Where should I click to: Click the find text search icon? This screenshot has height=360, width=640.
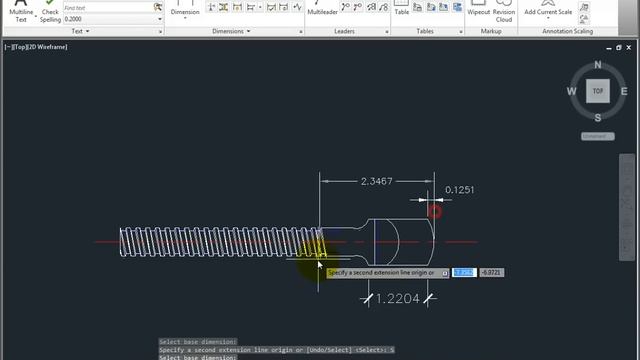(x=158, y=7)
